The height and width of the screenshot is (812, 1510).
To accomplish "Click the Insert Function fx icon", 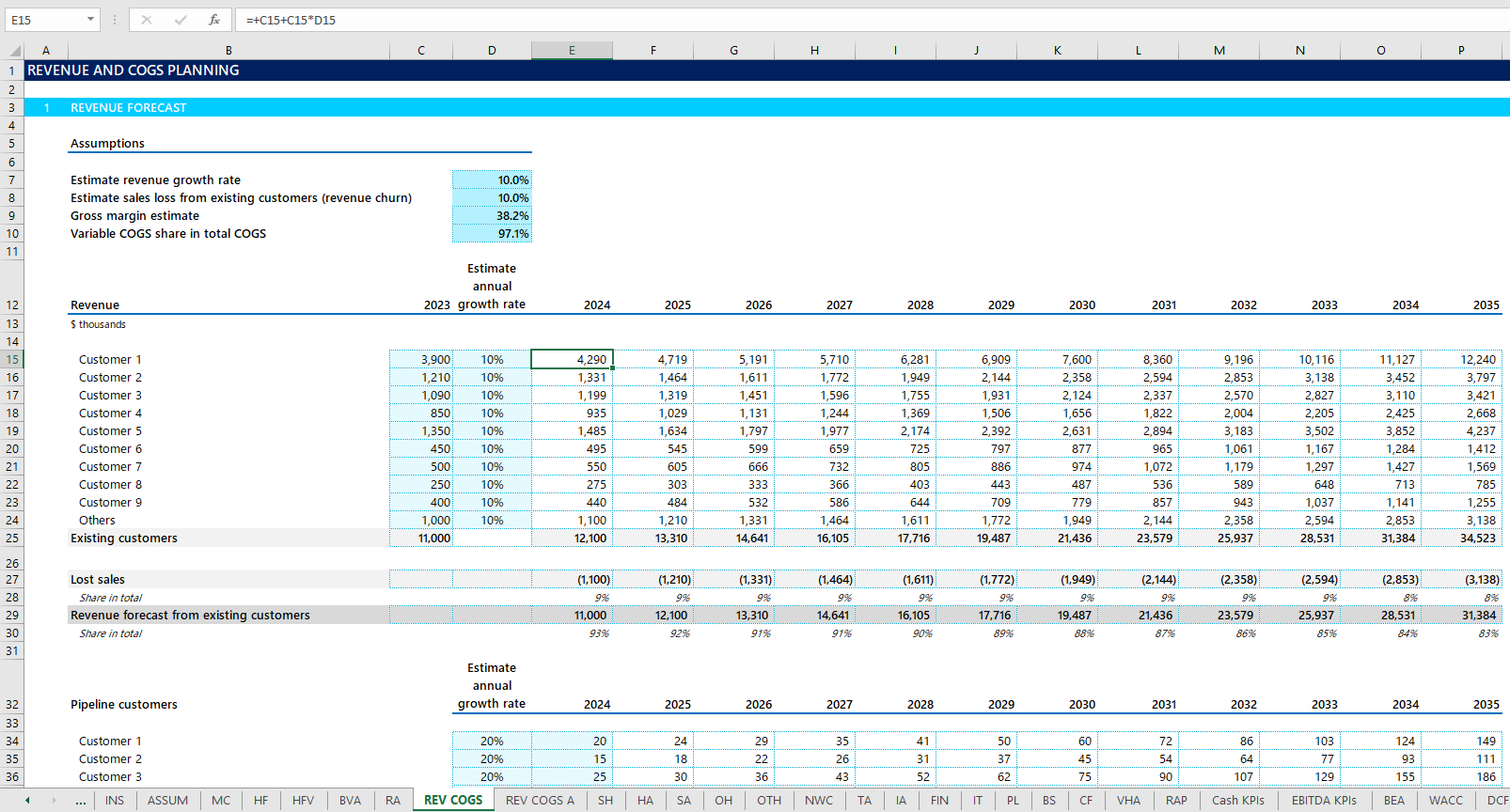I will pyautogui.click(x=214, y=20).
